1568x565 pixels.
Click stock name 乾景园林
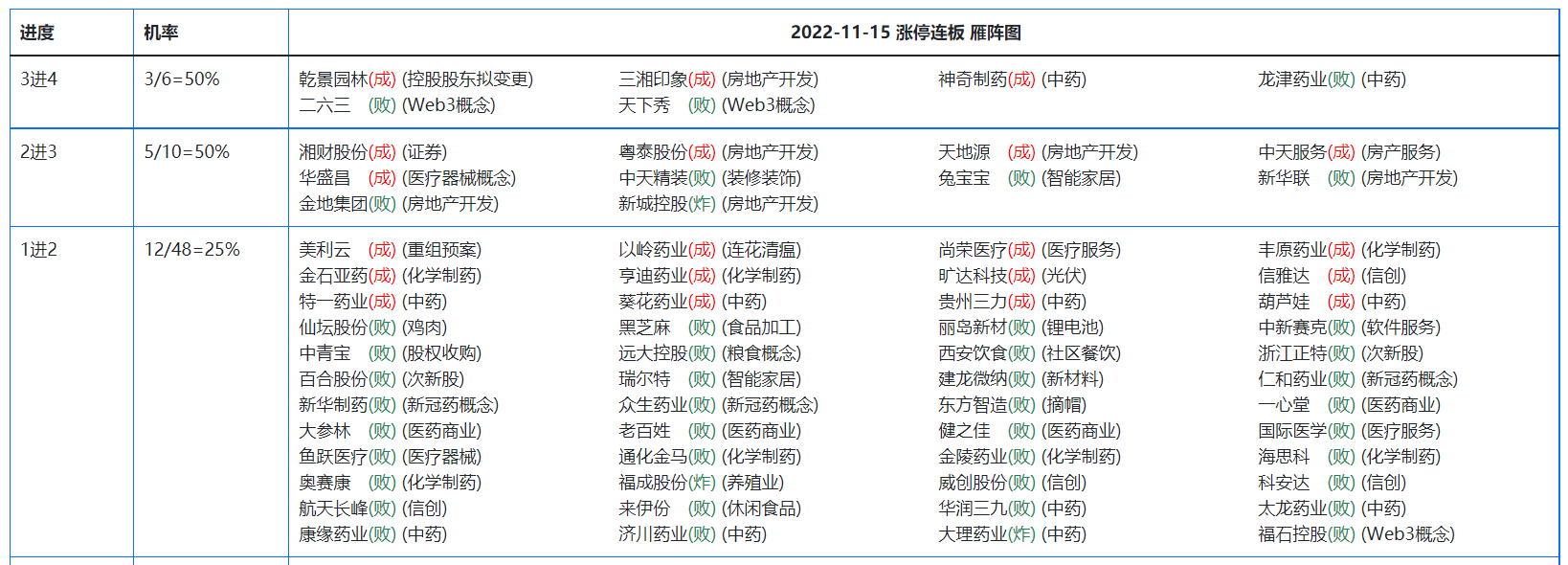(x=333, y=79)
